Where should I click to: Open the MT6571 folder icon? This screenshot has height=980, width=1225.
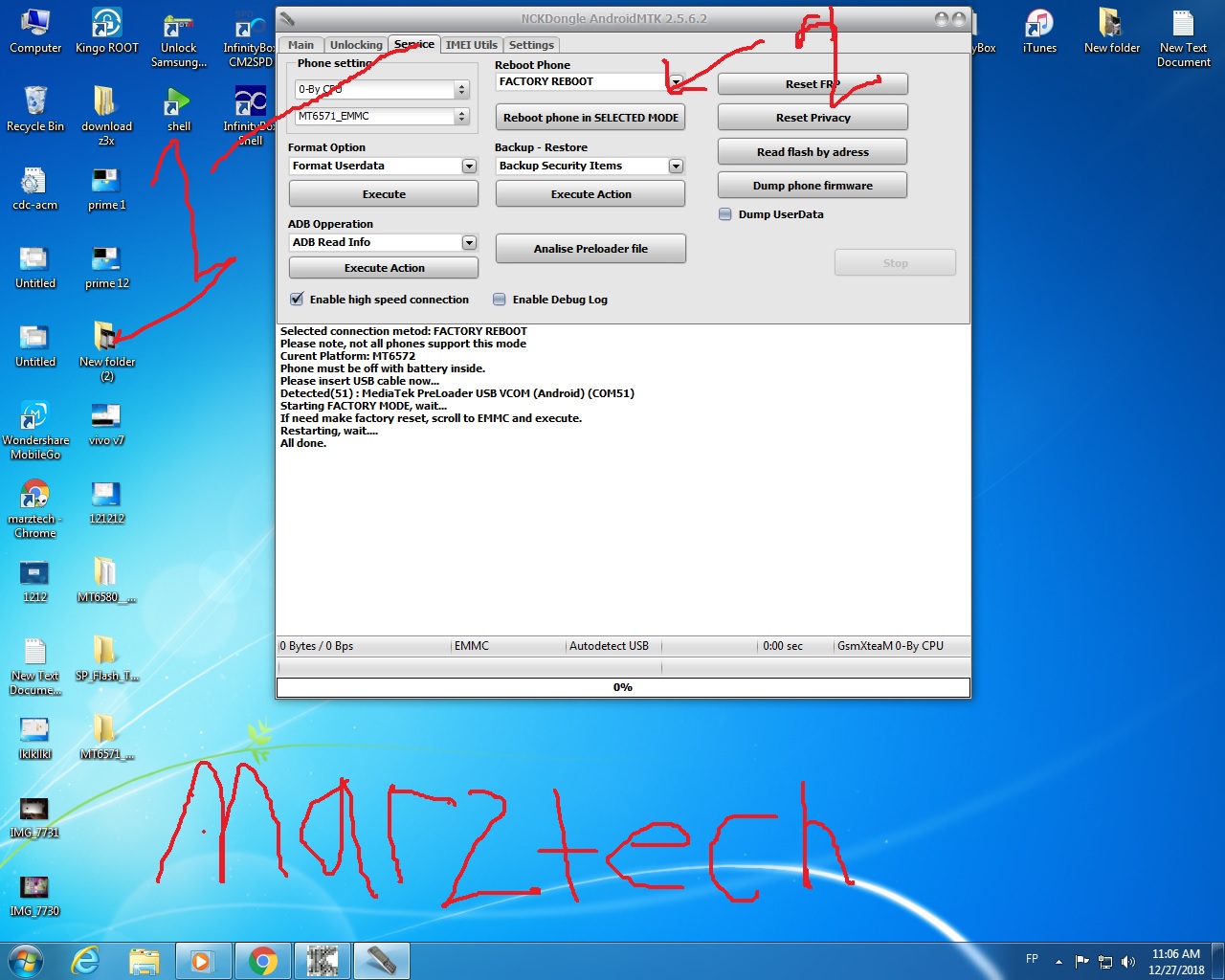coord(106,737)
